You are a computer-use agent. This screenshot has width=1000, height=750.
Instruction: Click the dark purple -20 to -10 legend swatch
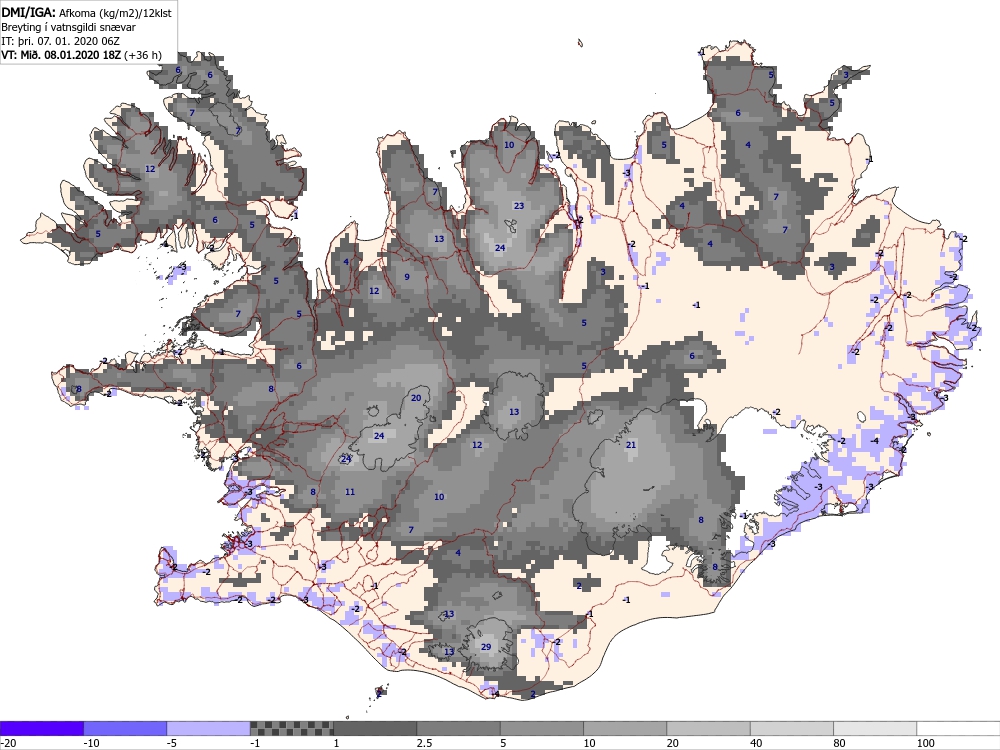click(41, 728)
